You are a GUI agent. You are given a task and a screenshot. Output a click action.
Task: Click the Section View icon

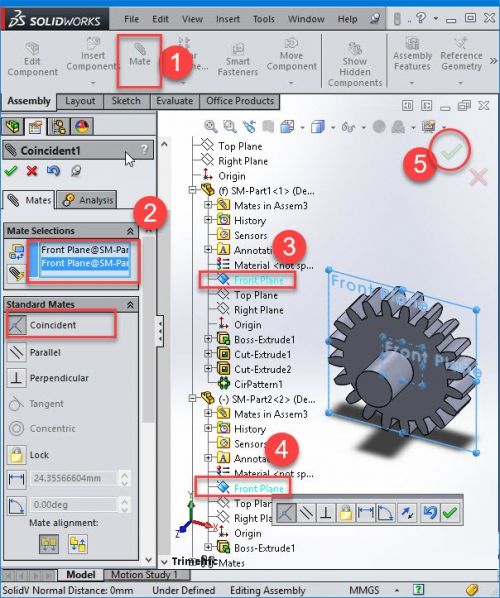click(268, 126)
